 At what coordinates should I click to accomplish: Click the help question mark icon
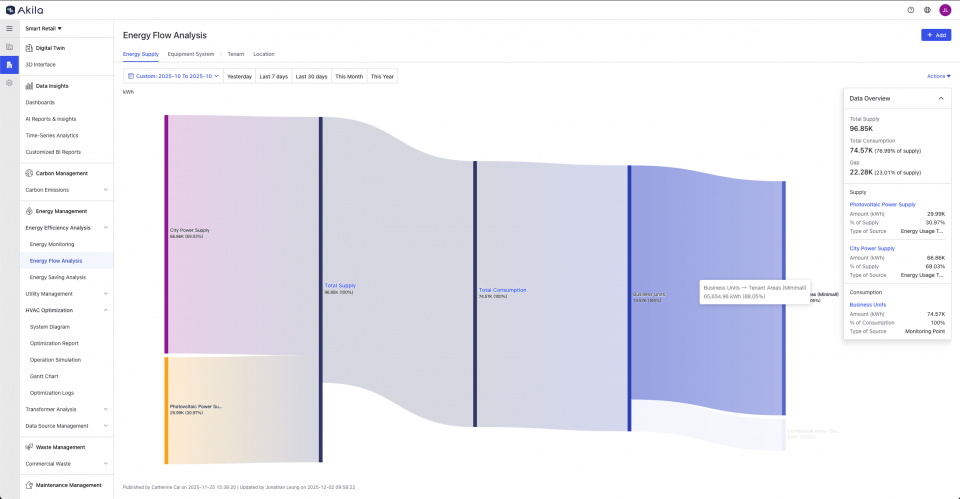(x=910, y=10)
